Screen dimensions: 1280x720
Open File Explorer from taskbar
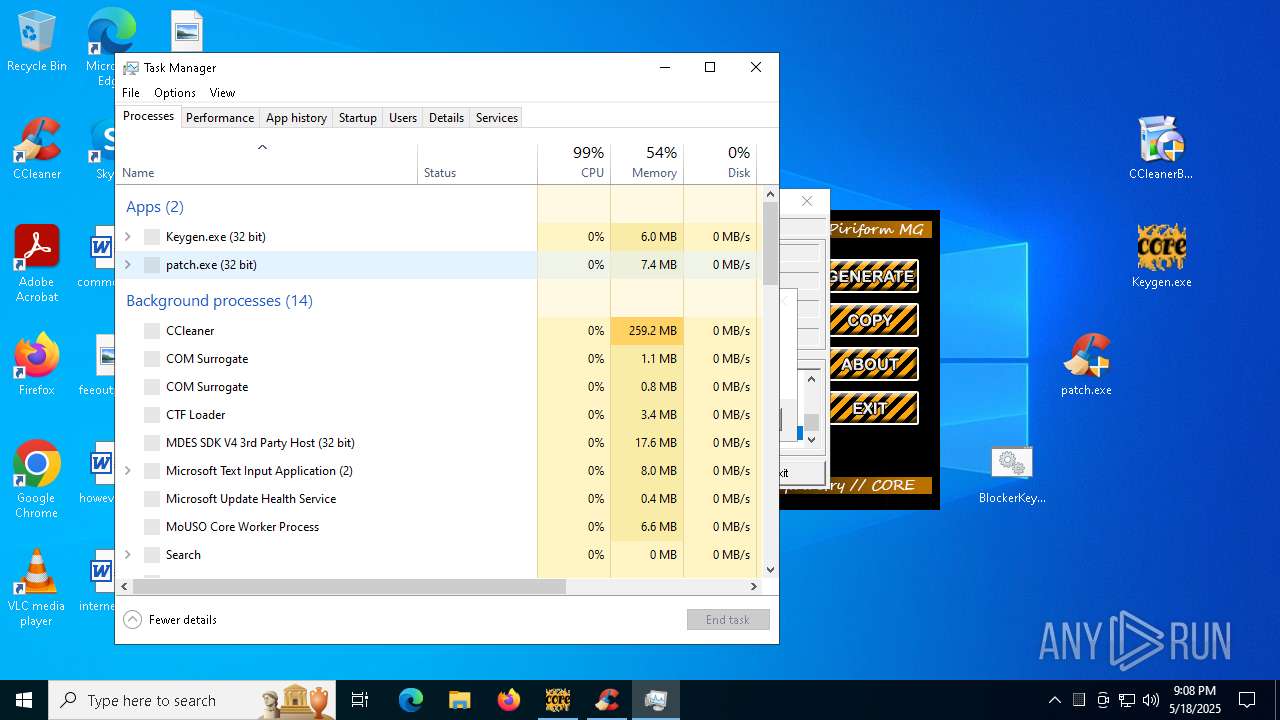[x=459, y=700]
